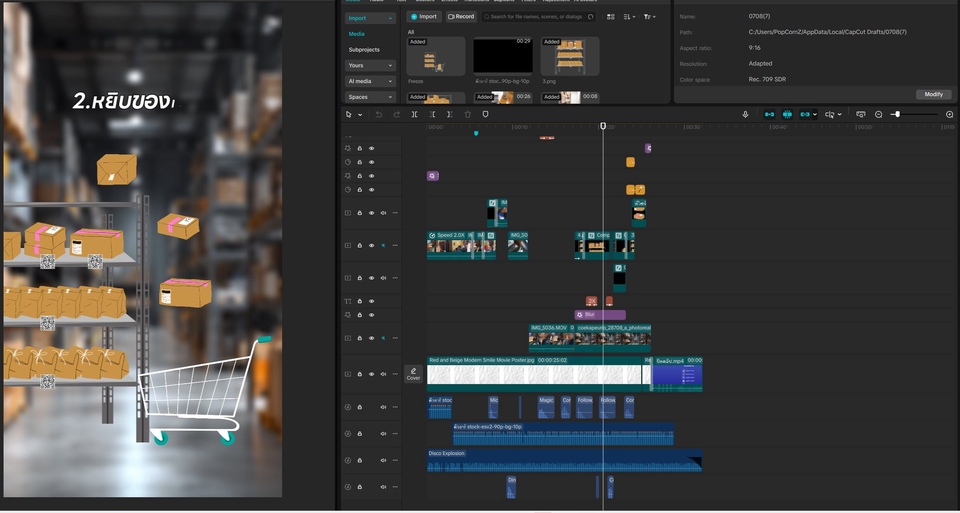Click the zoom-out magnifier on timeline

coord(879,115)
